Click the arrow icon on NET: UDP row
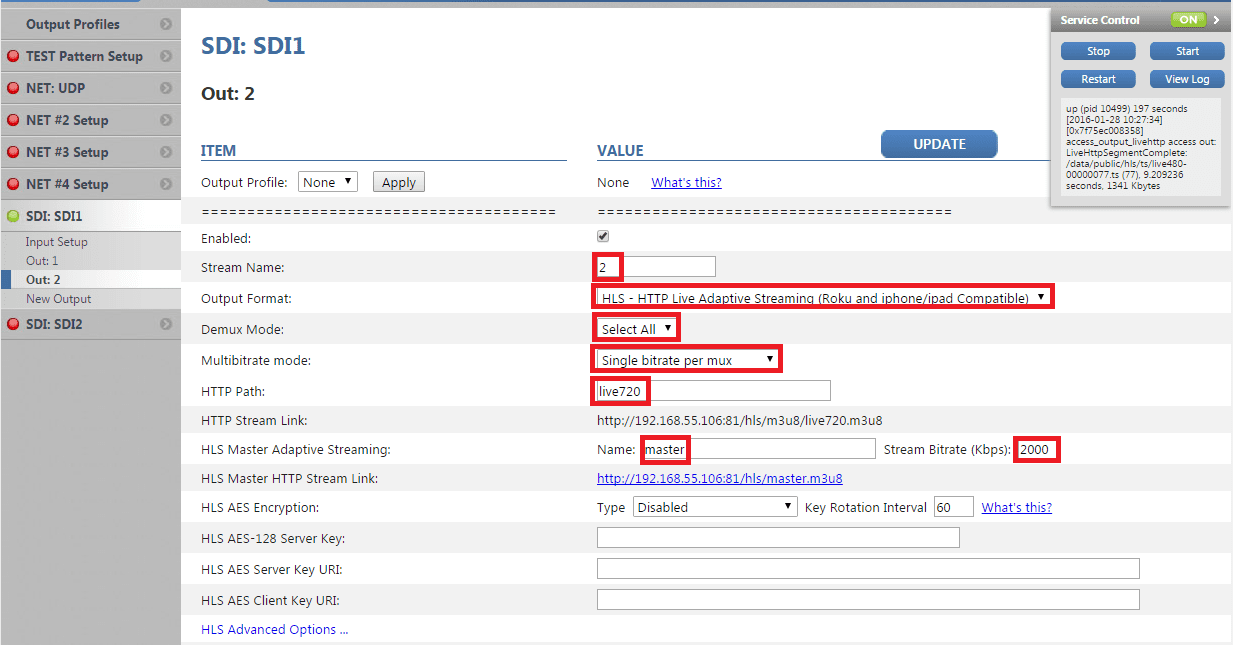The width and height of the screenshot is (1233, 645). coord(166,88)
